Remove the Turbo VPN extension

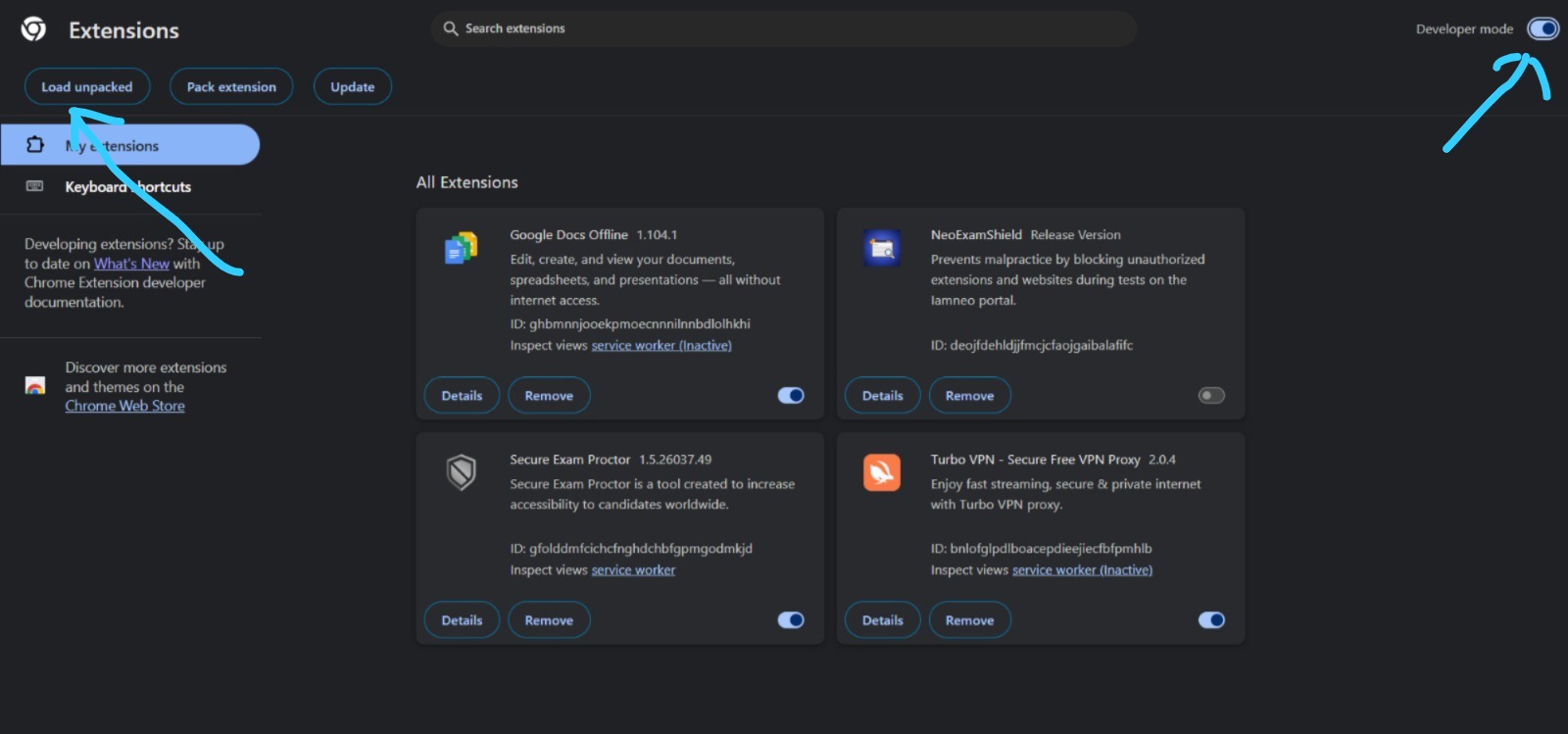[970, 619]
